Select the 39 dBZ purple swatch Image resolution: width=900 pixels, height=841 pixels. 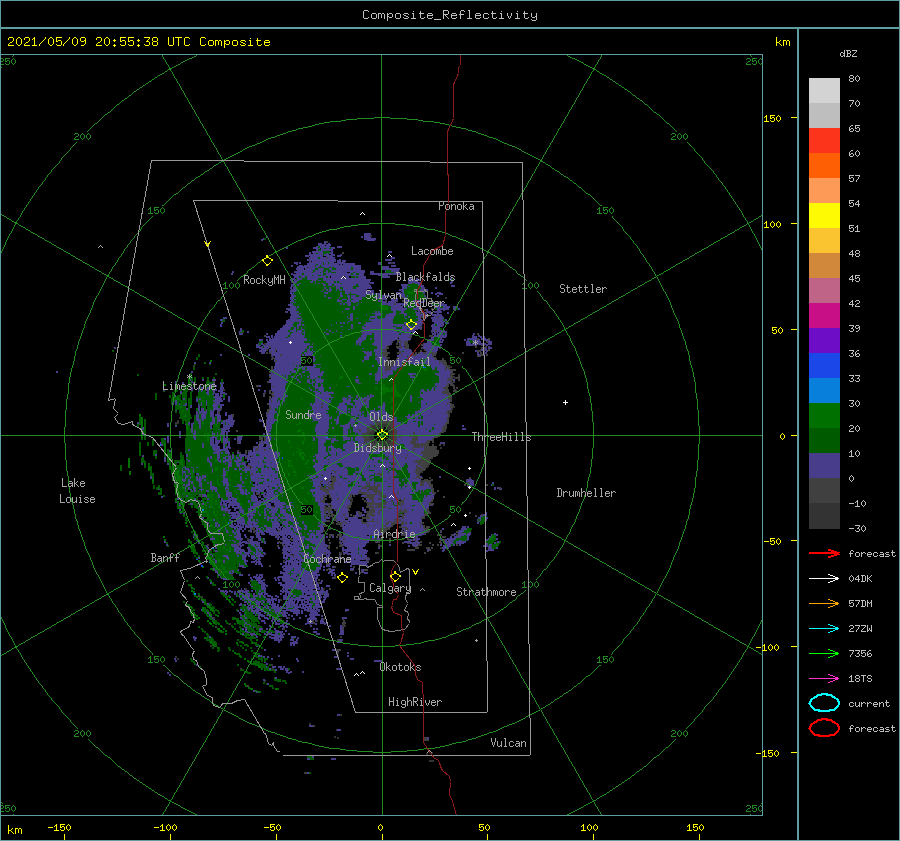point(824,340)
